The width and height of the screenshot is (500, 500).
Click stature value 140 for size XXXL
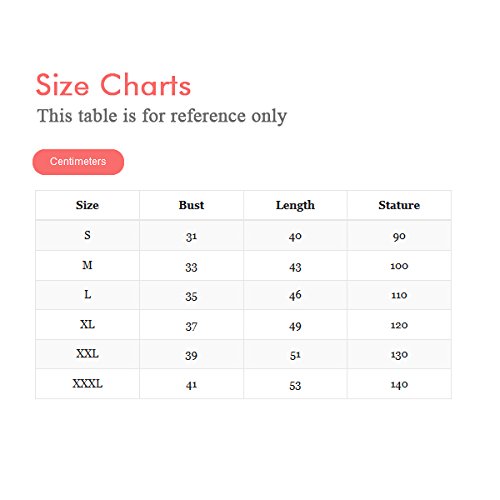point(399,385)
